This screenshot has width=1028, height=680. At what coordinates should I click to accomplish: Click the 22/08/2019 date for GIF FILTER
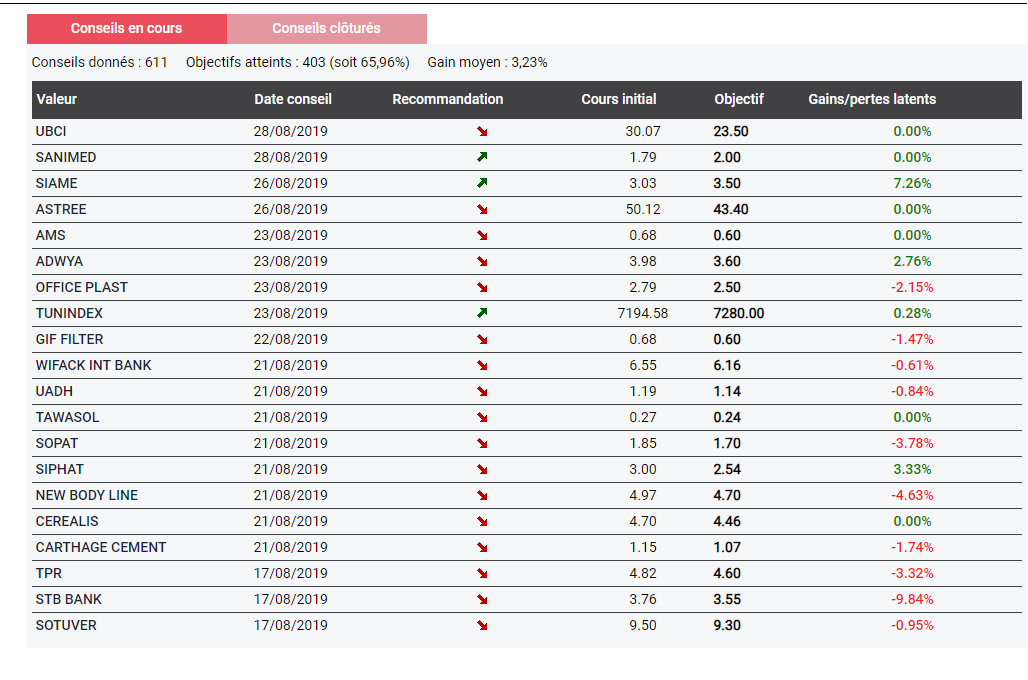(x=290, y=340)
